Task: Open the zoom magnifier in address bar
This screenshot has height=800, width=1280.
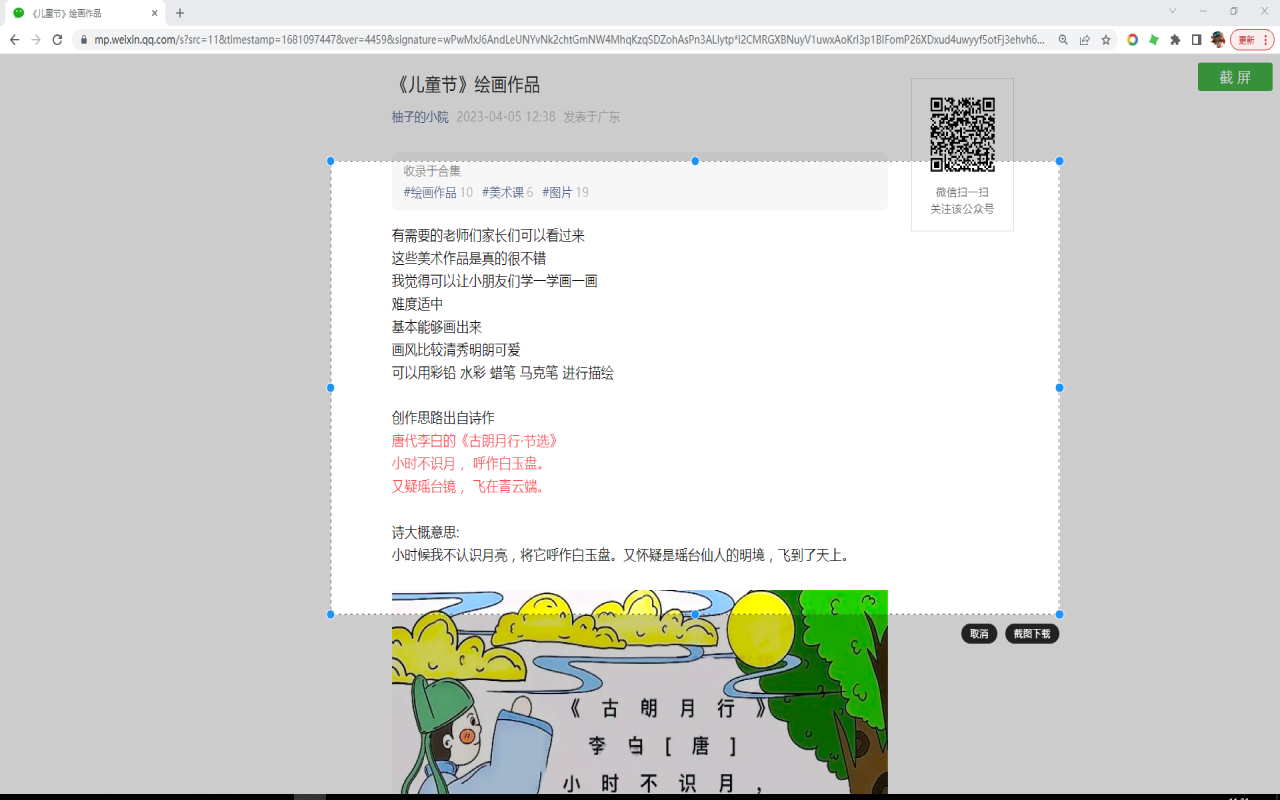Action: (1063, 40)
